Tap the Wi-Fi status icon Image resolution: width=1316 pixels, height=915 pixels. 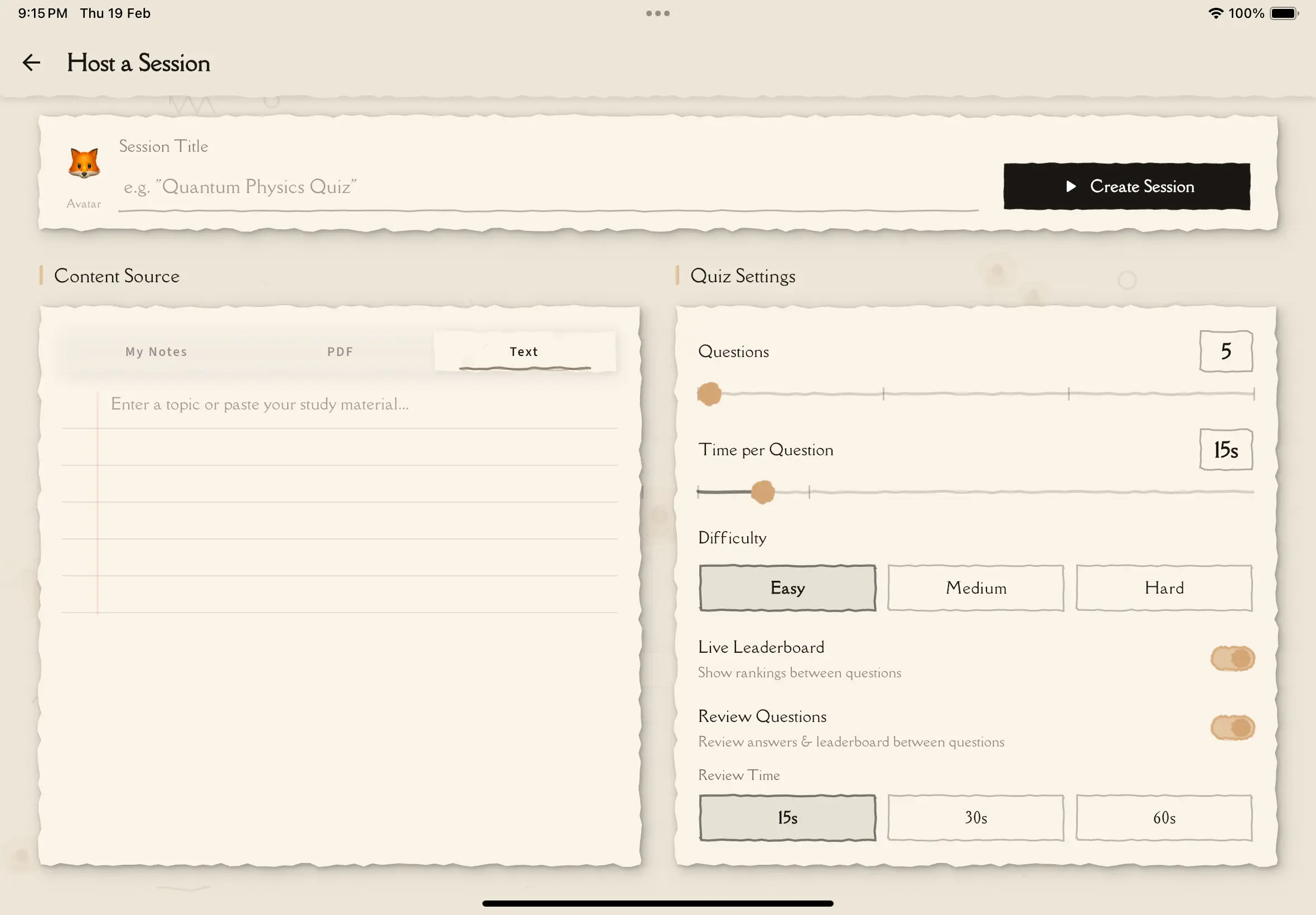pos(1215,13)
